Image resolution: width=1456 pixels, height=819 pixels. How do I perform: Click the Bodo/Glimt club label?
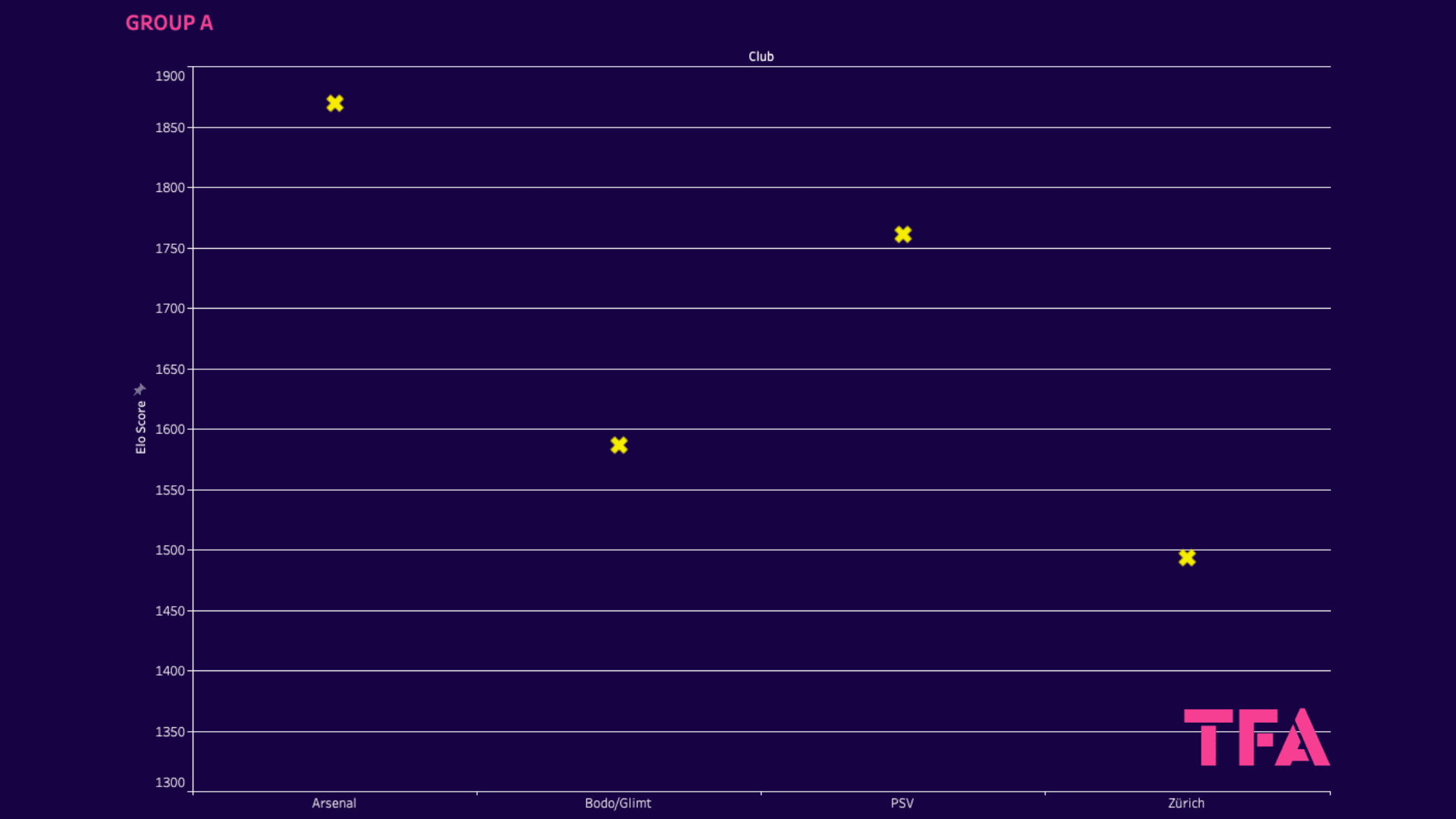coord(617,803)
